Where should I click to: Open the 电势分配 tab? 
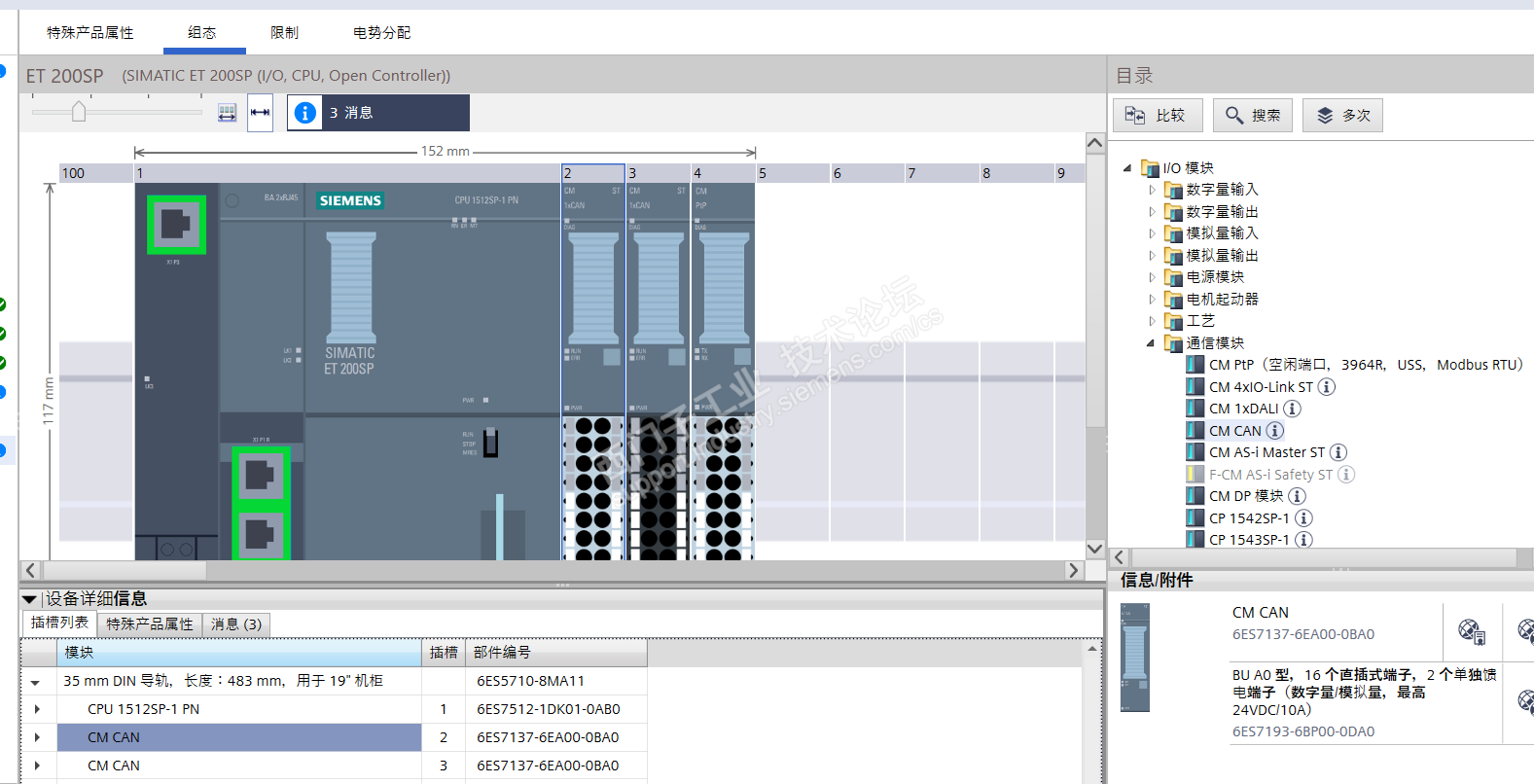(382, 33)
